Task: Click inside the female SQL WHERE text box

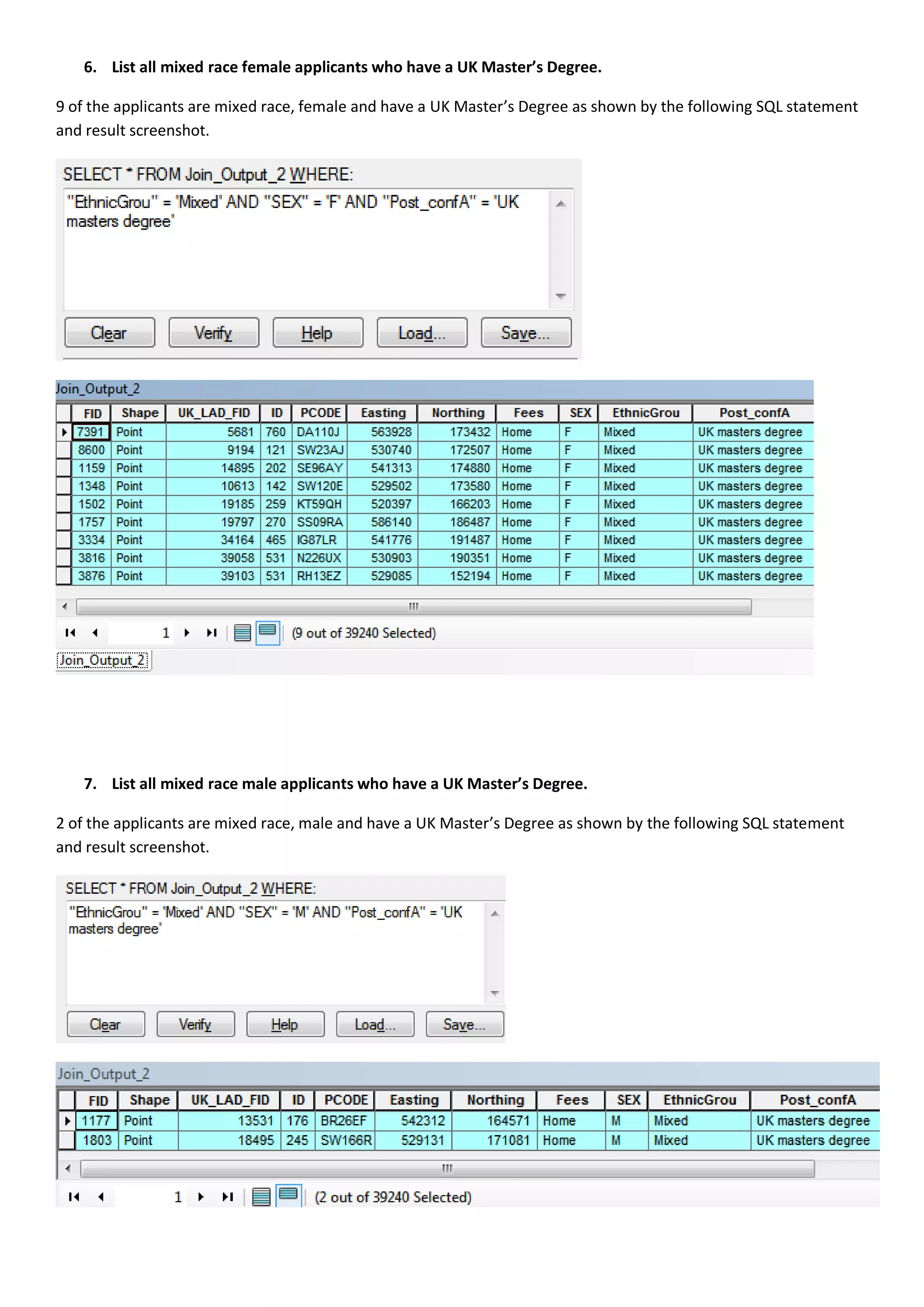Action: [x=306, y=249]
